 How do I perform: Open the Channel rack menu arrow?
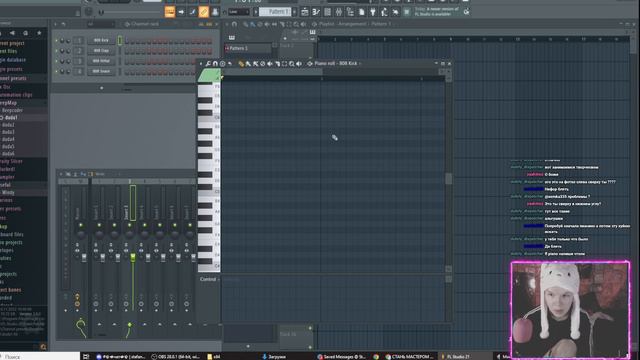coord(56,24)
